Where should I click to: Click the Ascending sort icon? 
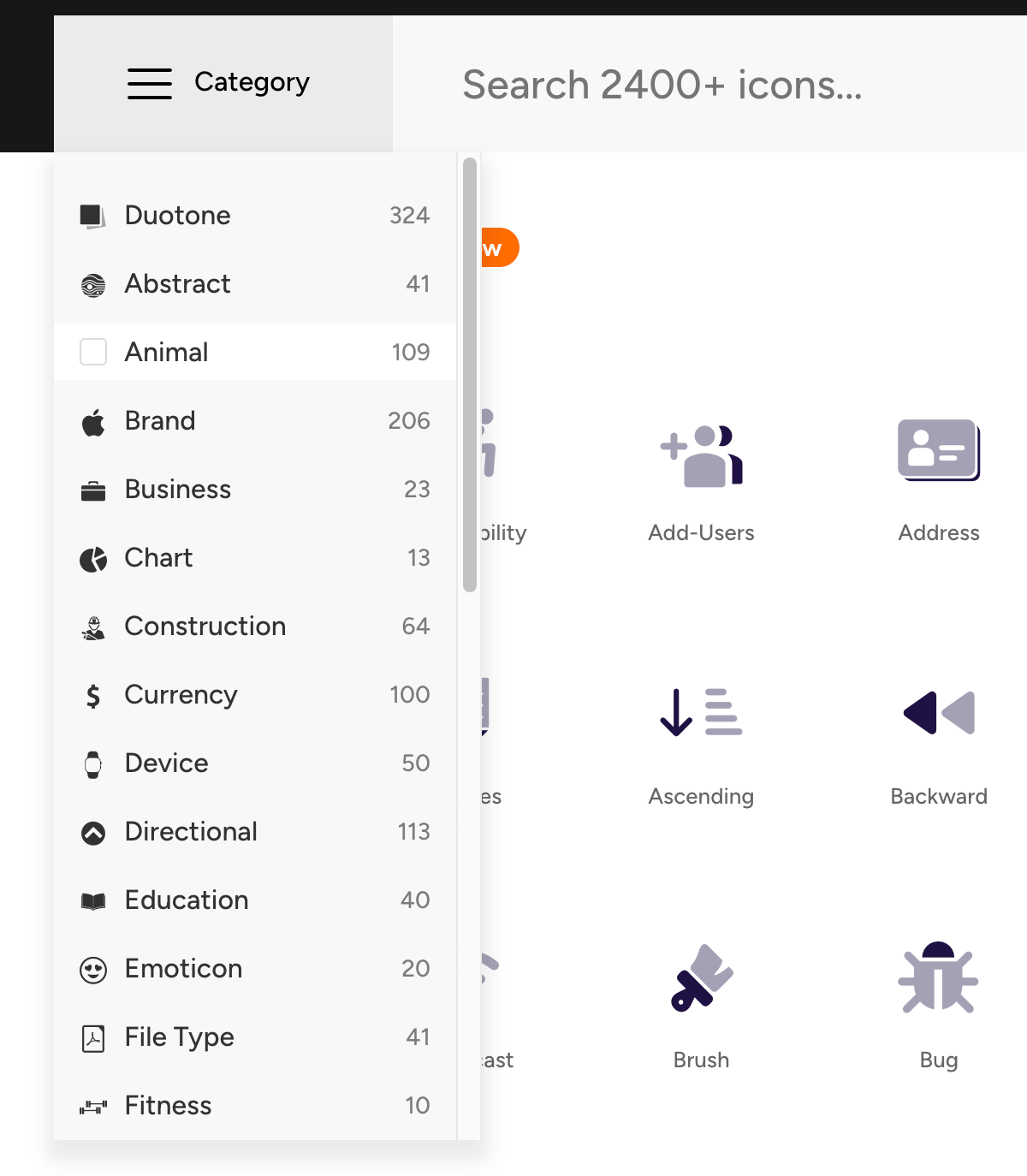click(701, 712)
